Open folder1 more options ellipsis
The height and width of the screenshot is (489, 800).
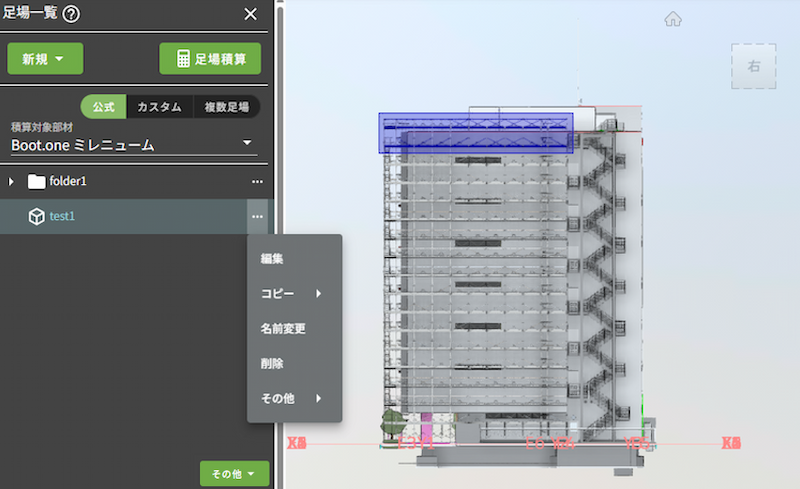click(257, 181)
